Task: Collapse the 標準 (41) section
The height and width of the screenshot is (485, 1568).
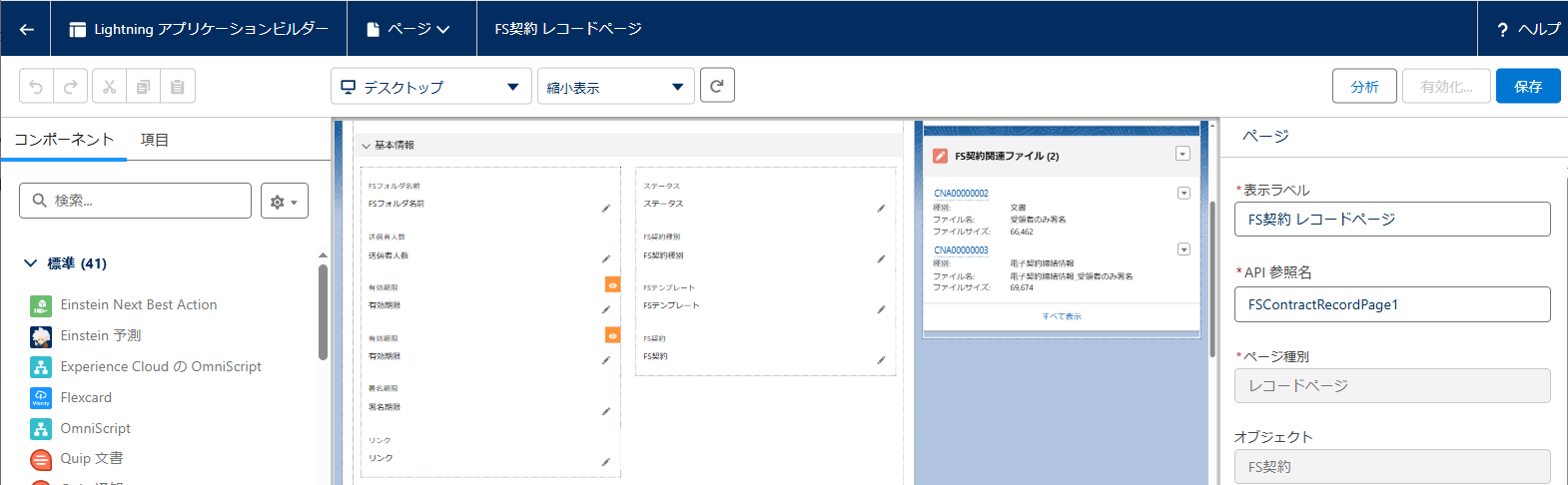Action: coord(30,263)
